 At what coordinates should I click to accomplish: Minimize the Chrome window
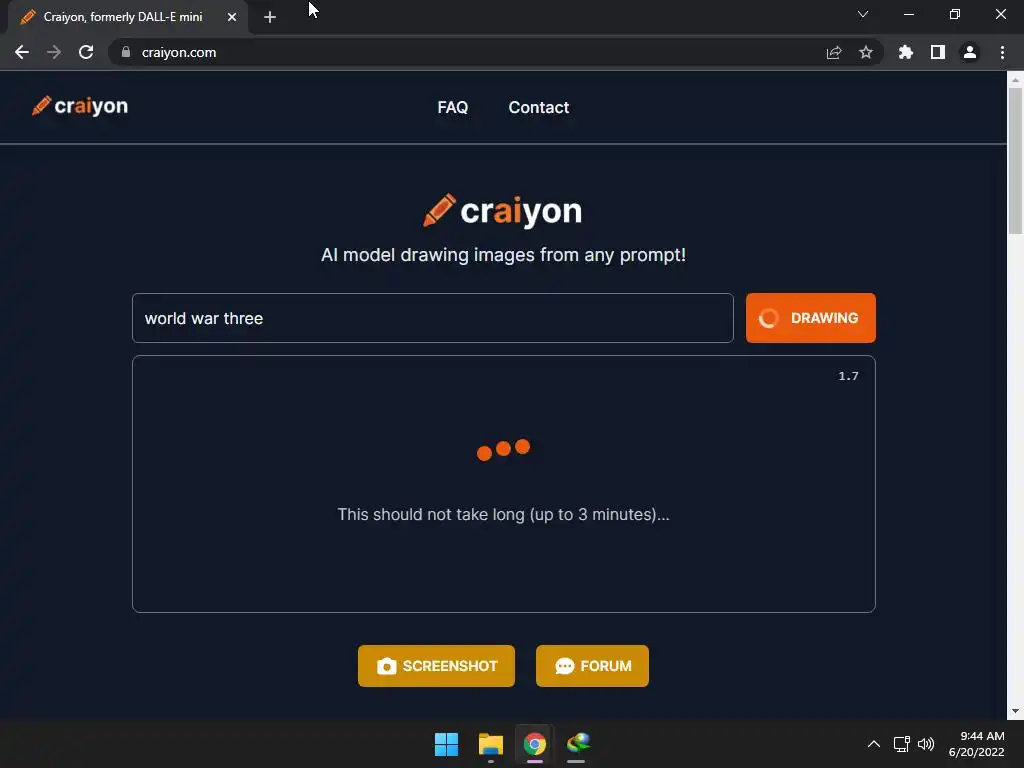click(x=908, y=14)
